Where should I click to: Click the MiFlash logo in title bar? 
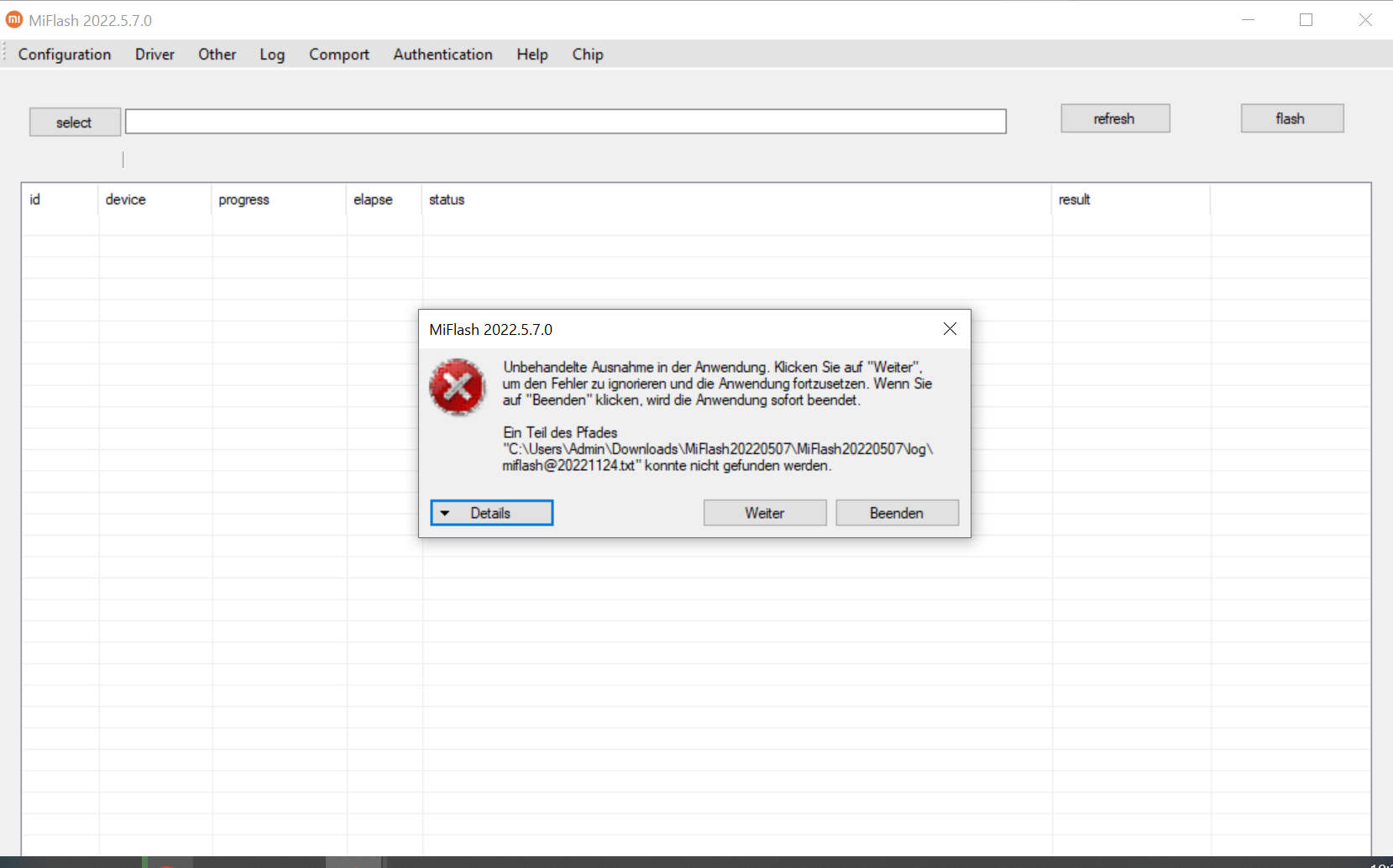click(x=14, y=19)
